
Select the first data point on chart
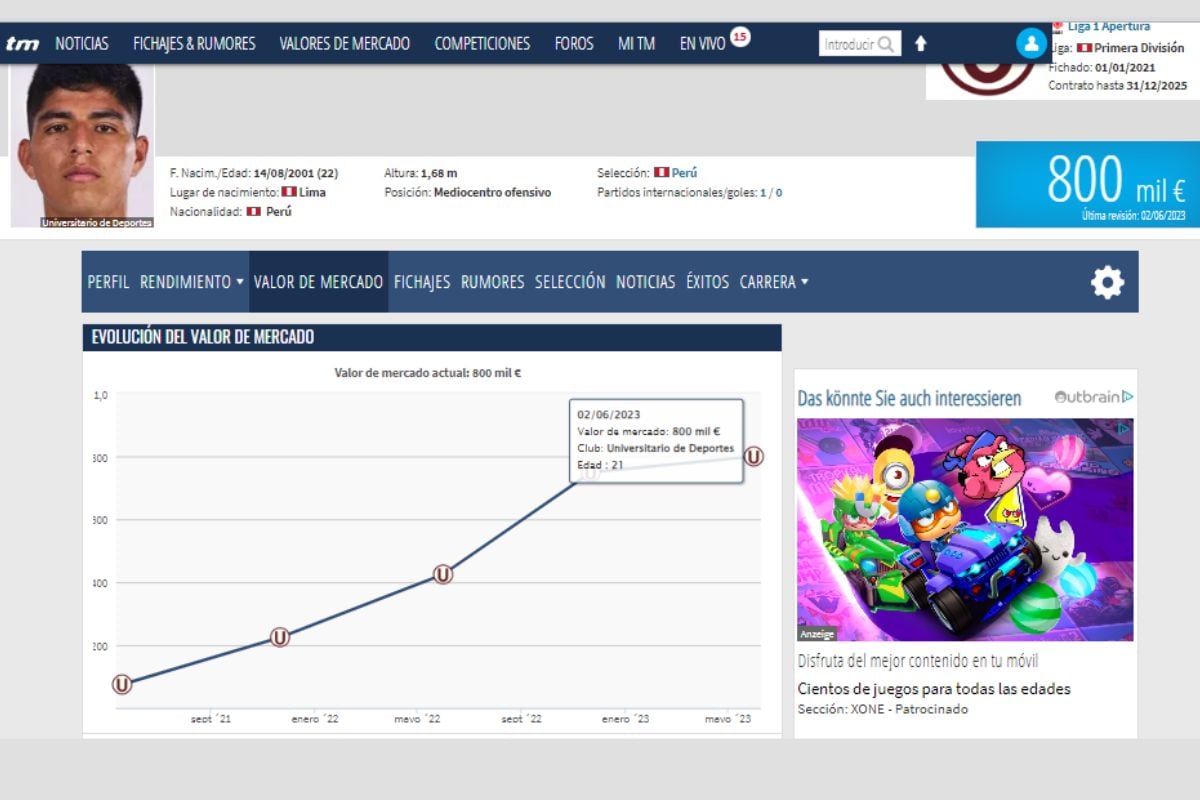122,684
